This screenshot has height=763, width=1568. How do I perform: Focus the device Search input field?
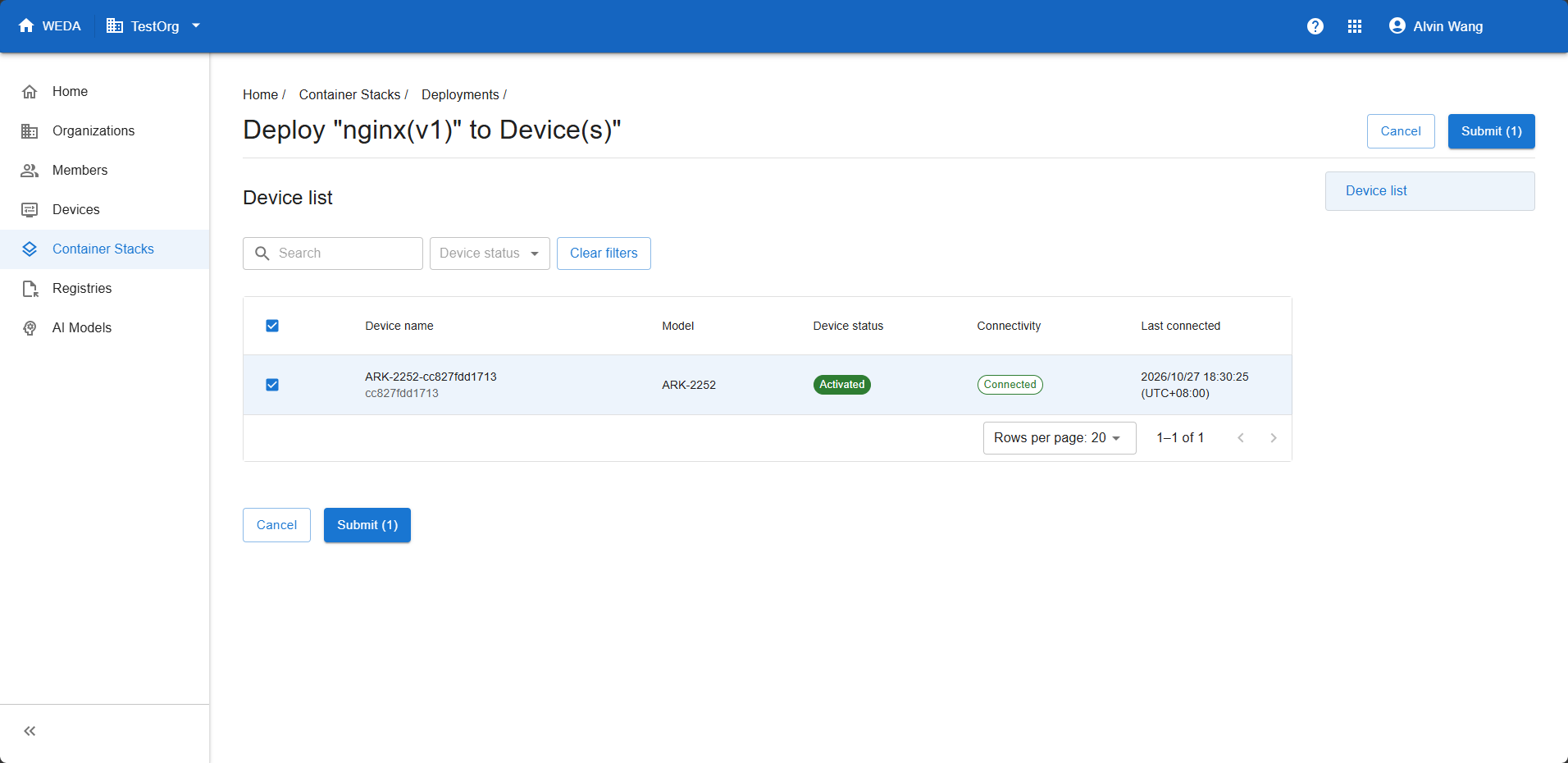pyautogui.click(x=333, y=254)
